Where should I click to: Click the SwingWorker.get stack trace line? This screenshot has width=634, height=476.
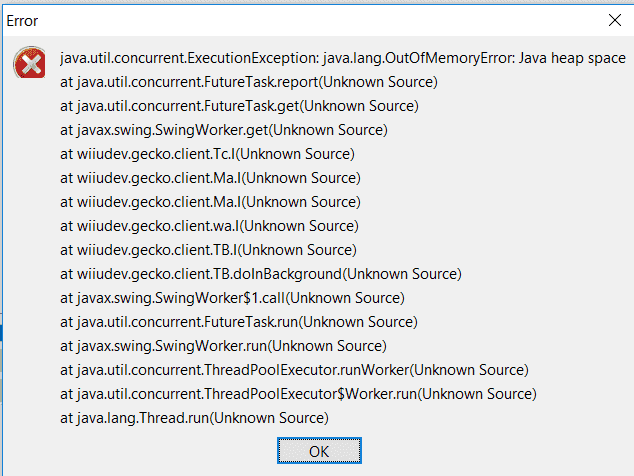pyautogui.click(x=224, y=130)
